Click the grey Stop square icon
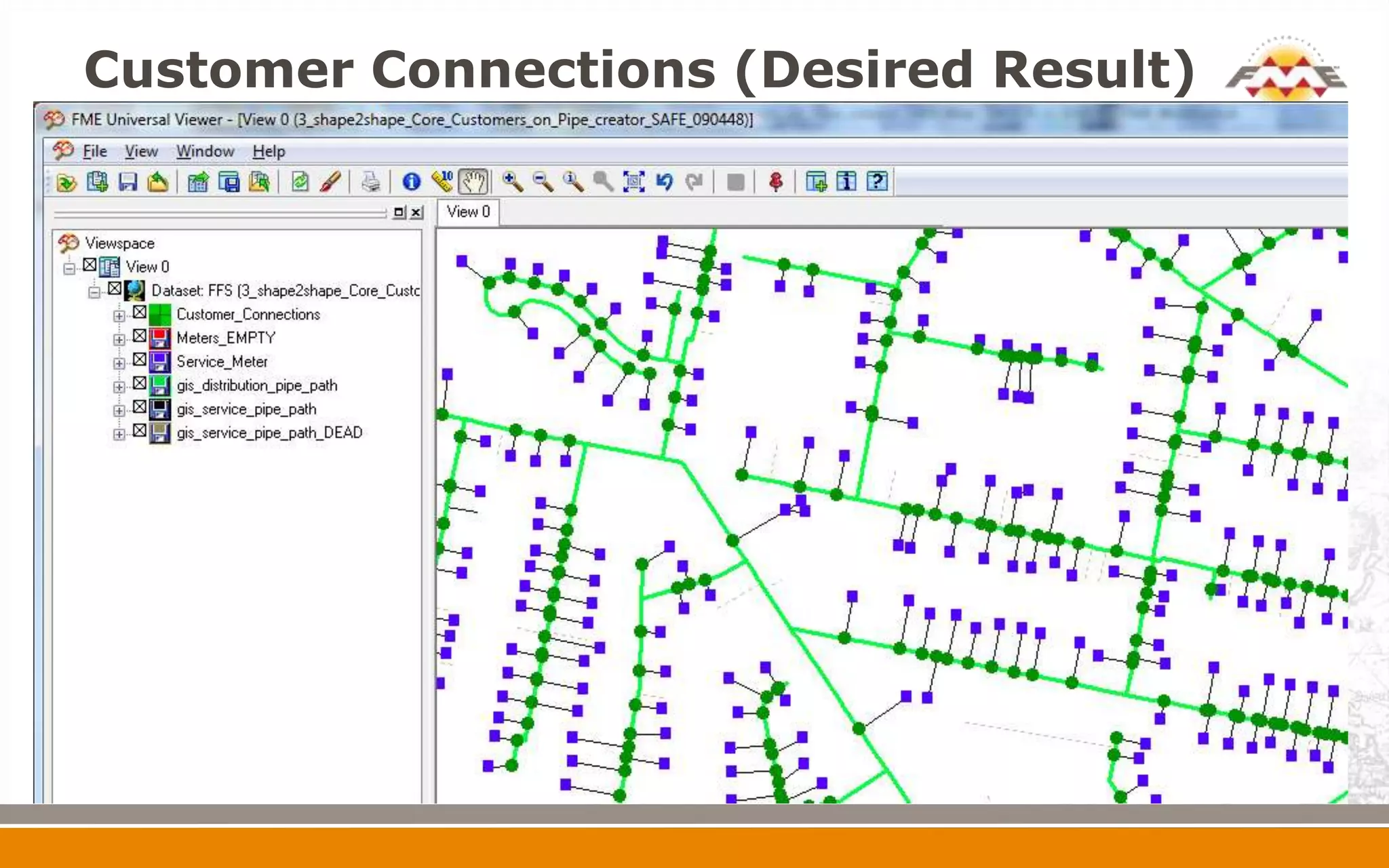 point(735,182)
